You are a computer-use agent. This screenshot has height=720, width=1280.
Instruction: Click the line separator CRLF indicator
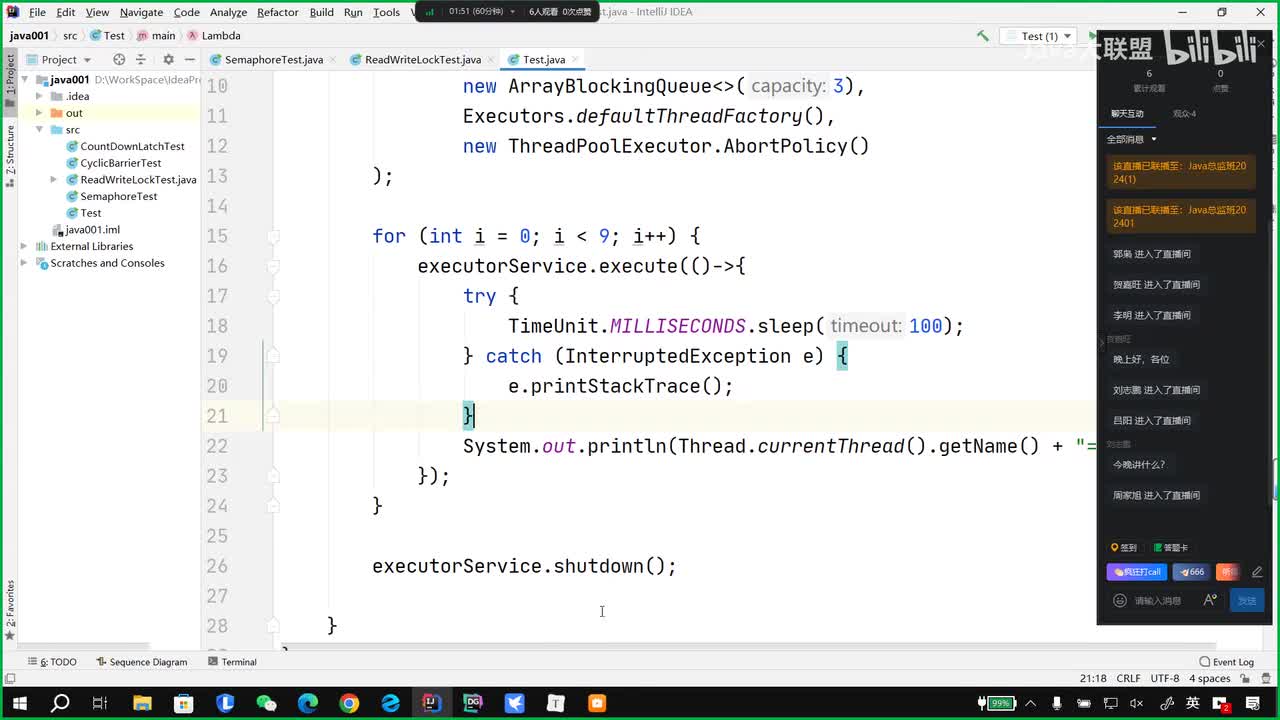pyautogui.click(x=1128, y=679)
